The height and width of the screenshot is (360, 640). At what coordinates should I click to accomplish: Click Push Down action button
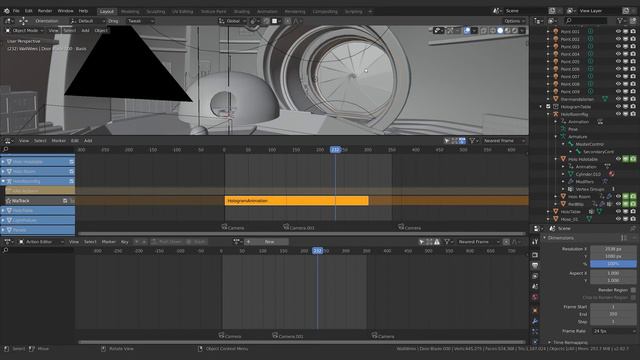click(x=167, y=242)
